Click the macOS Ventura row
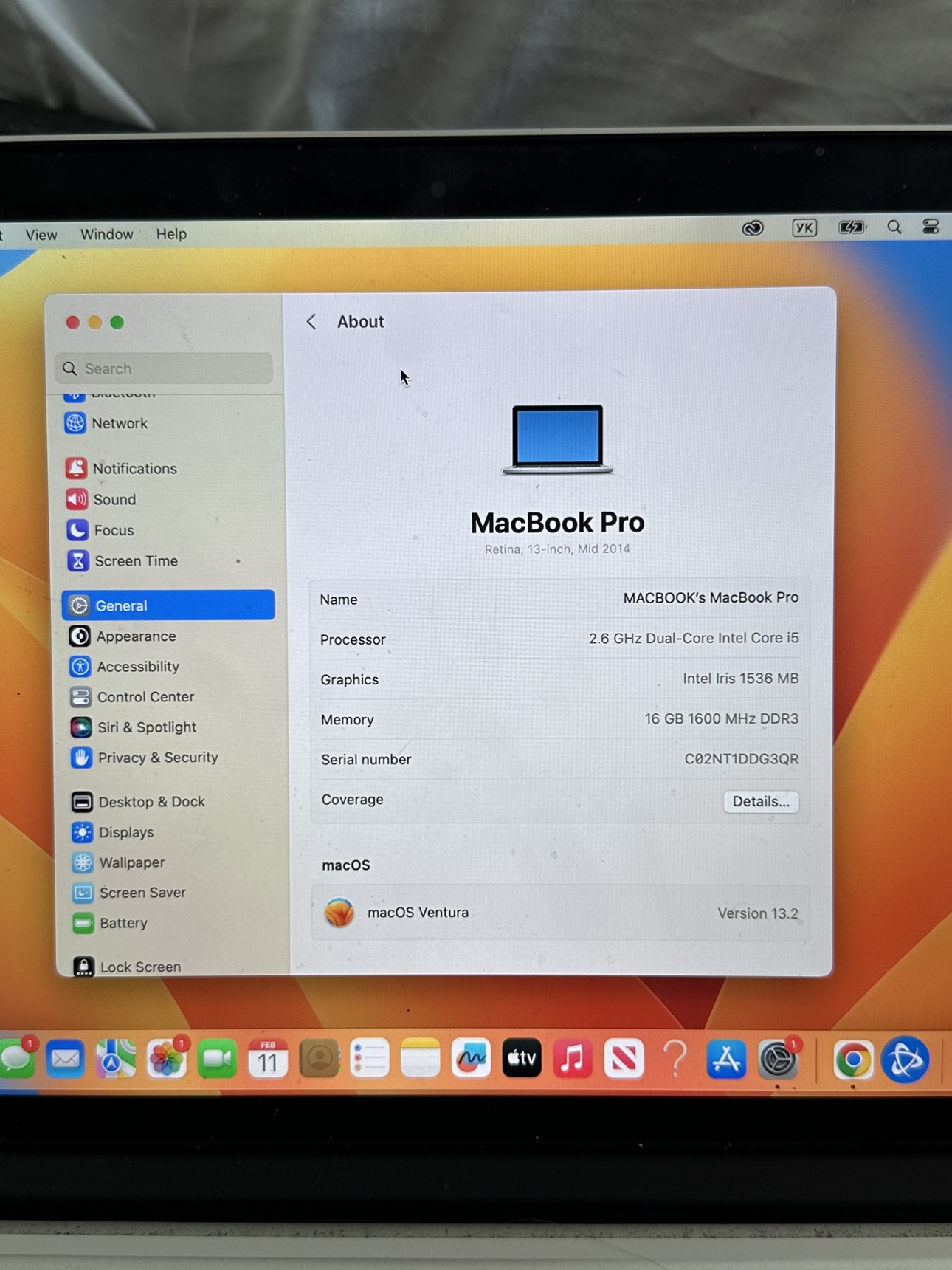 click(x=561, y=913)
